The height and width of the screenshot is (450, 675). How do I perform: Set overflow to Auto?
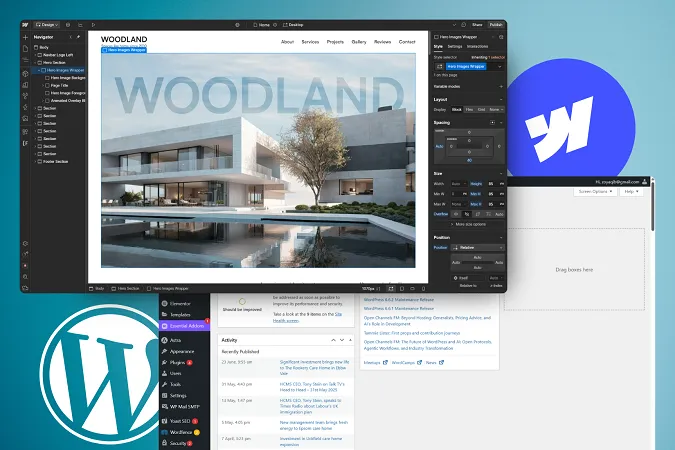click(x=499, y=214)
